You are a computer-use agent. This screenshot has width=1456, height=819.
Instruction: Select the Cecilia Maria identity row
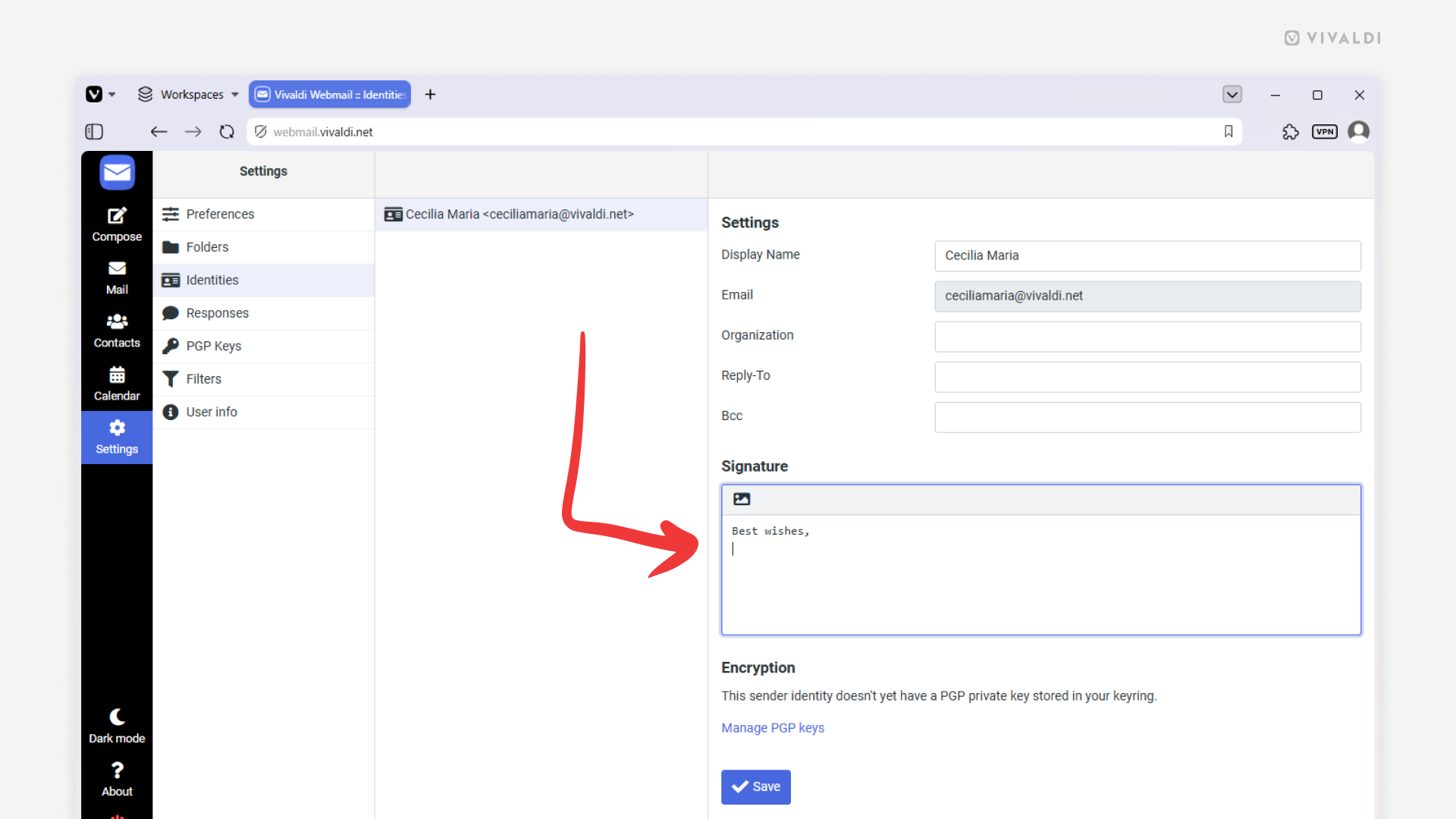541,215
